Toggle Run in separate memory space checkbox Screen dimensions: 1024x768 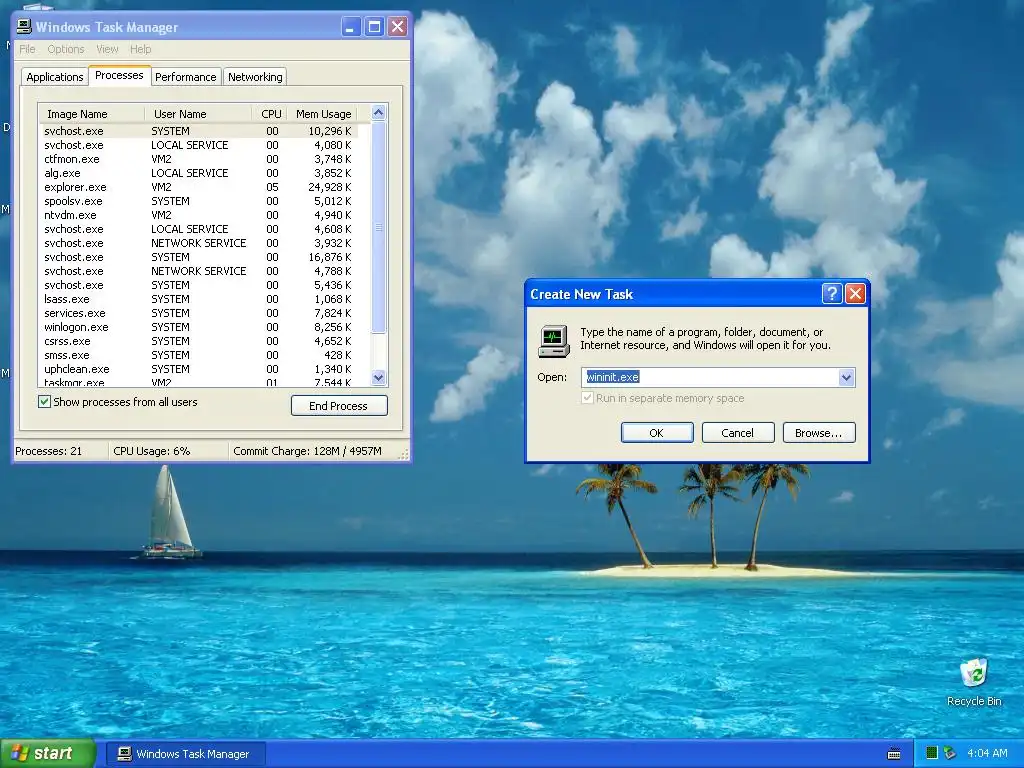587,398
